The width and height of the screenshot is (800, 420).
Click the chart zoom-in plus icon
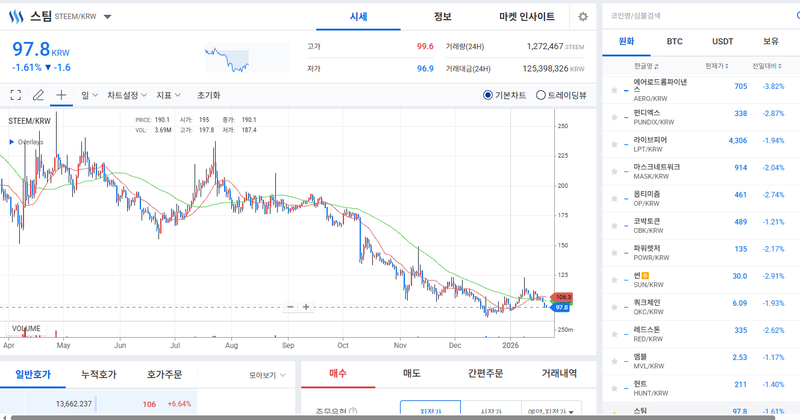(x=306, y=307)
